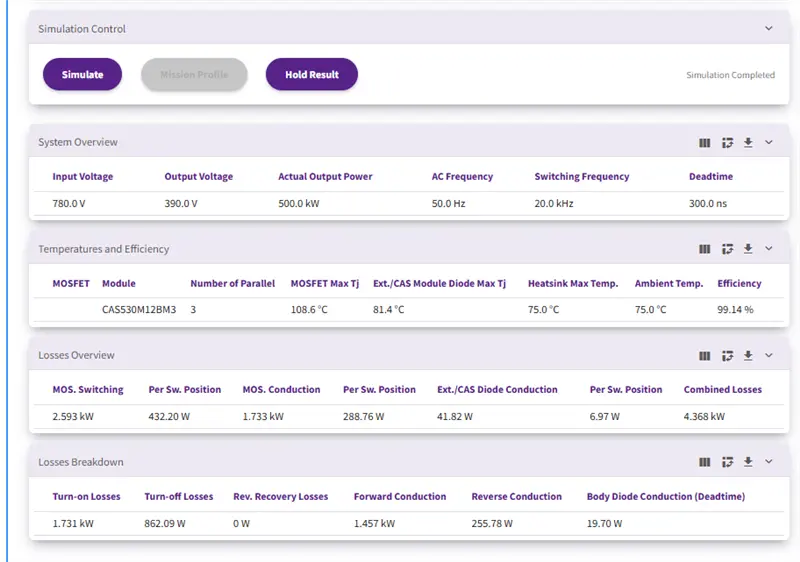800x562 pixels.
Task: Select the 81.4 °C diode temperature value
Action: click(x=388, y=310)
